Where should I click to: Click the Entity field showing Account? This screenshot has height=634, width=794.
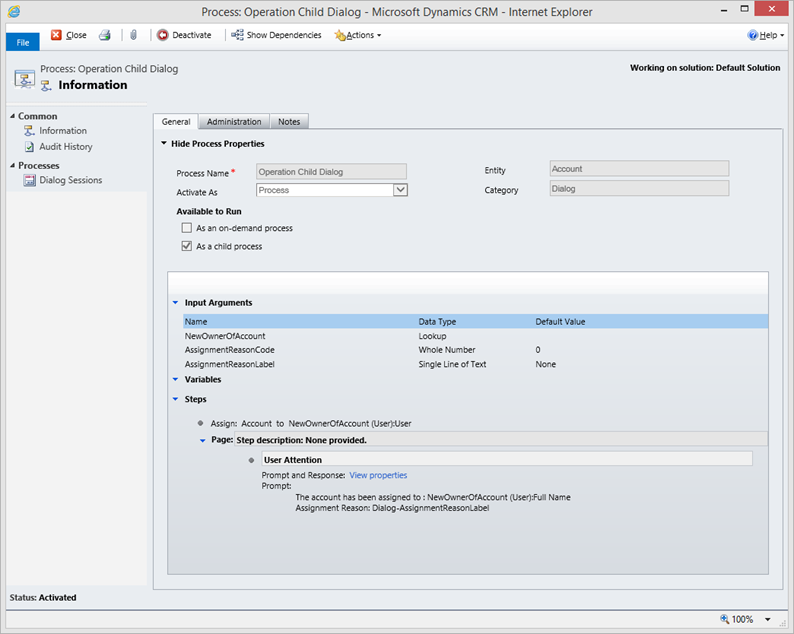pyautogui.click(x=639, y=169)
